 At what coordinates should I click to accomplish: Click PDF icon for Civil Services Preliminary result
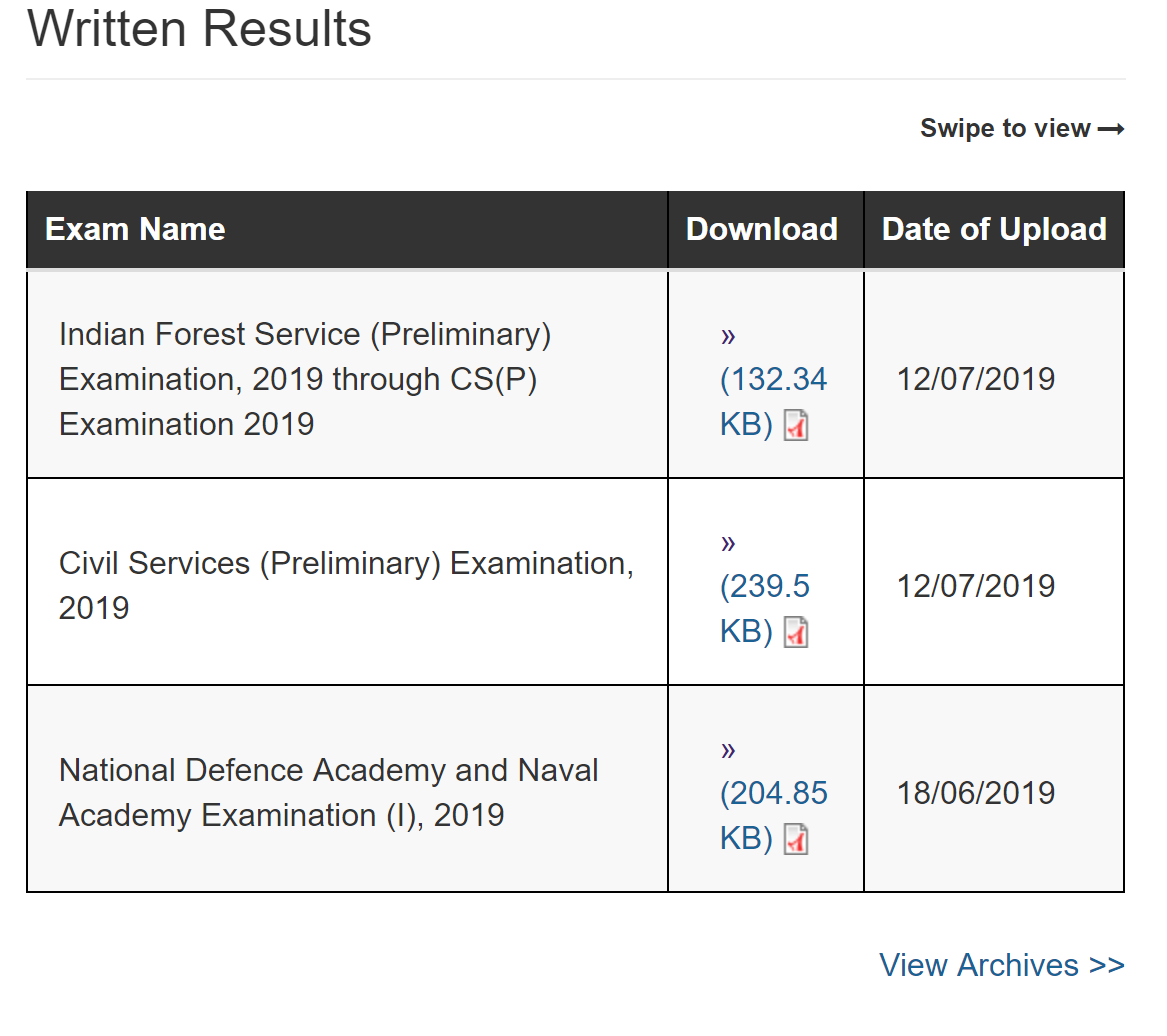[796, 632]
